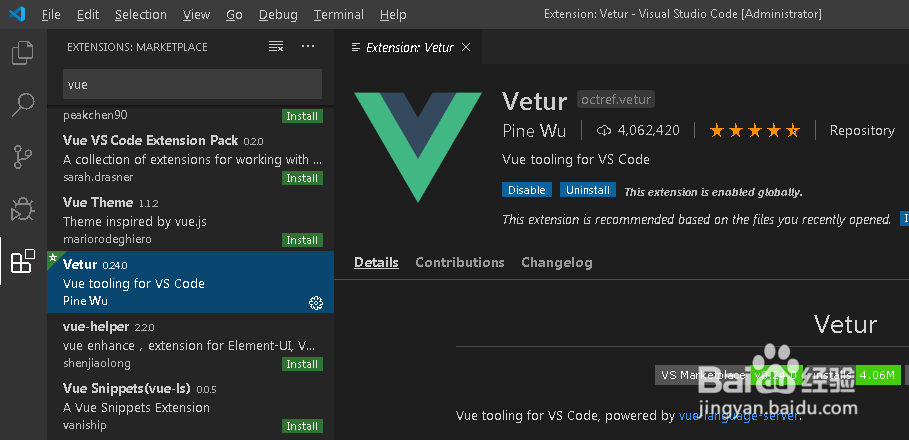Click the installs 4.06M badge
Viewport: 909px width, 440px height.
coord(852,375)
